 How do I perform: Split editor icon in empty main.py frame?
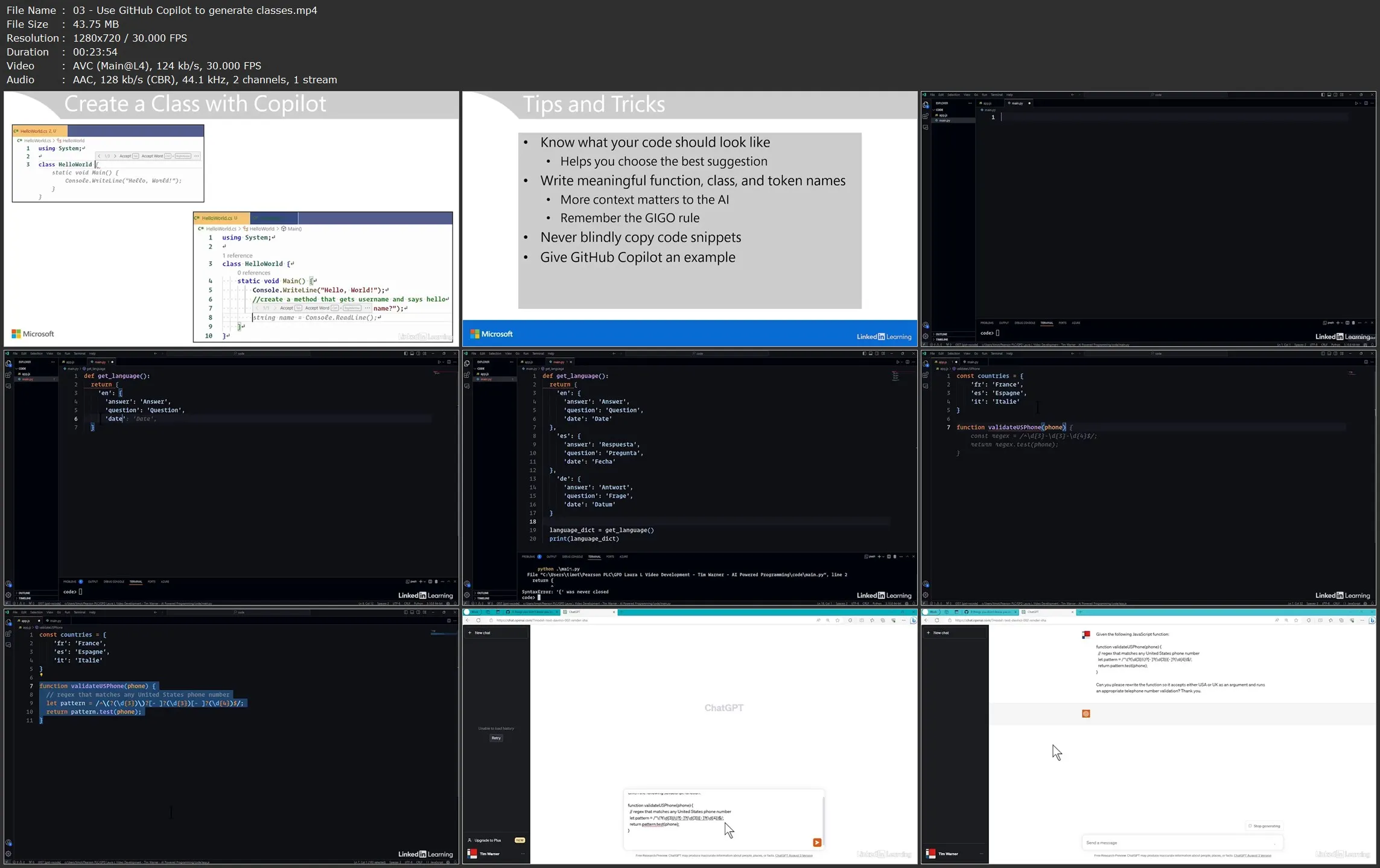click(1366, 103)
